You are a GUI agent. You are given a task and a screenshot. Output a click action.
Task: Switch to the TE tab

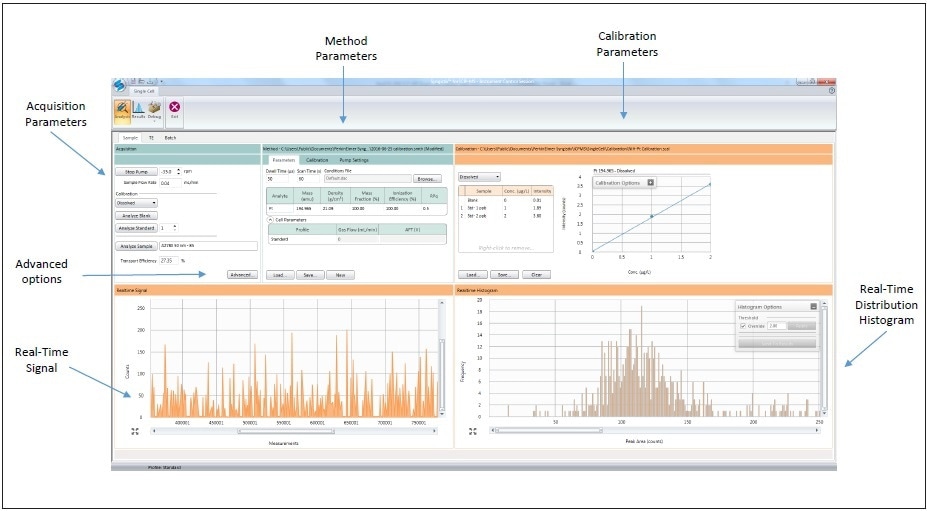coord(151,137)
